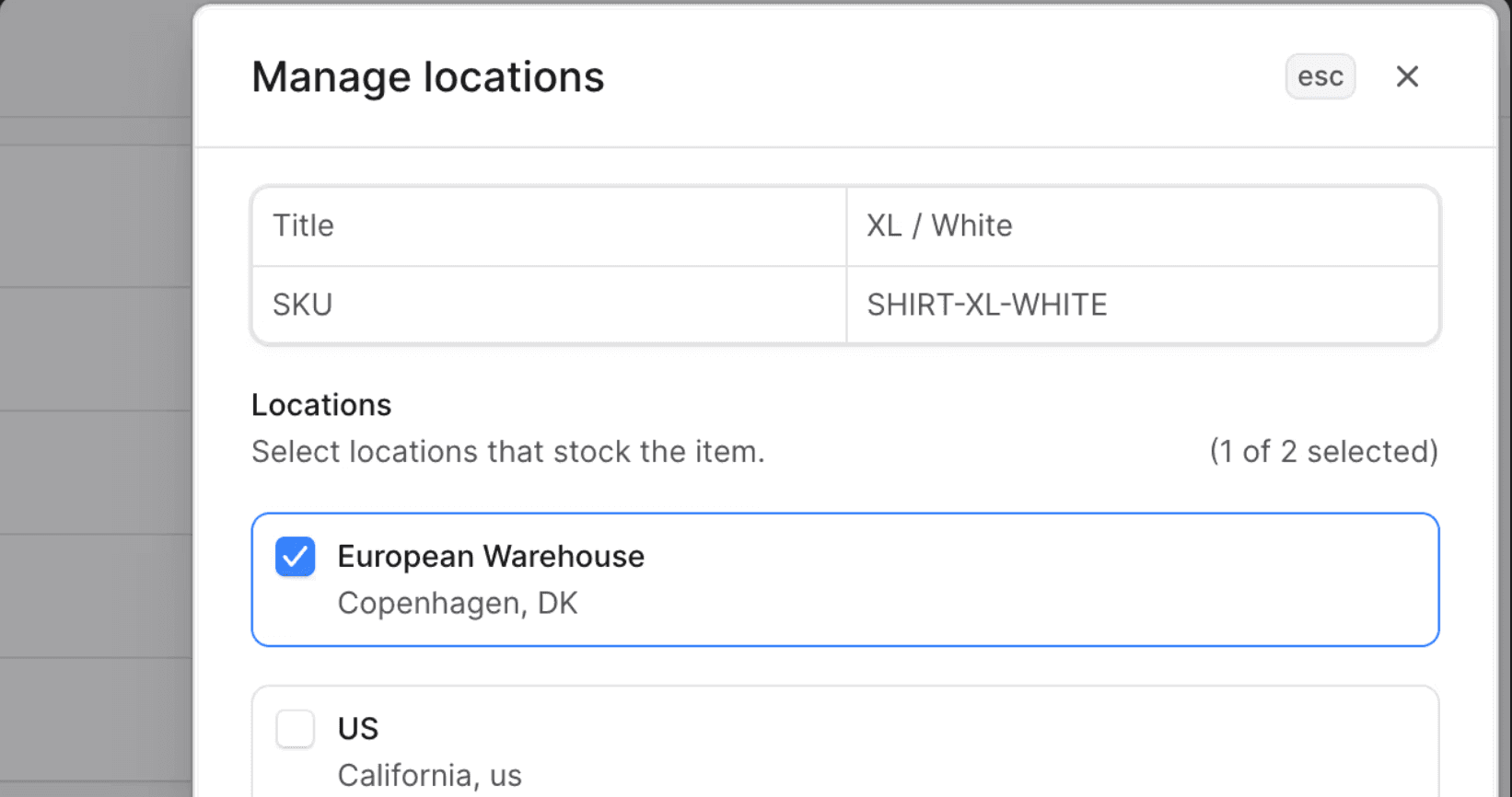Click the SKU row label

pyautogui.click(x=302, y=305)
